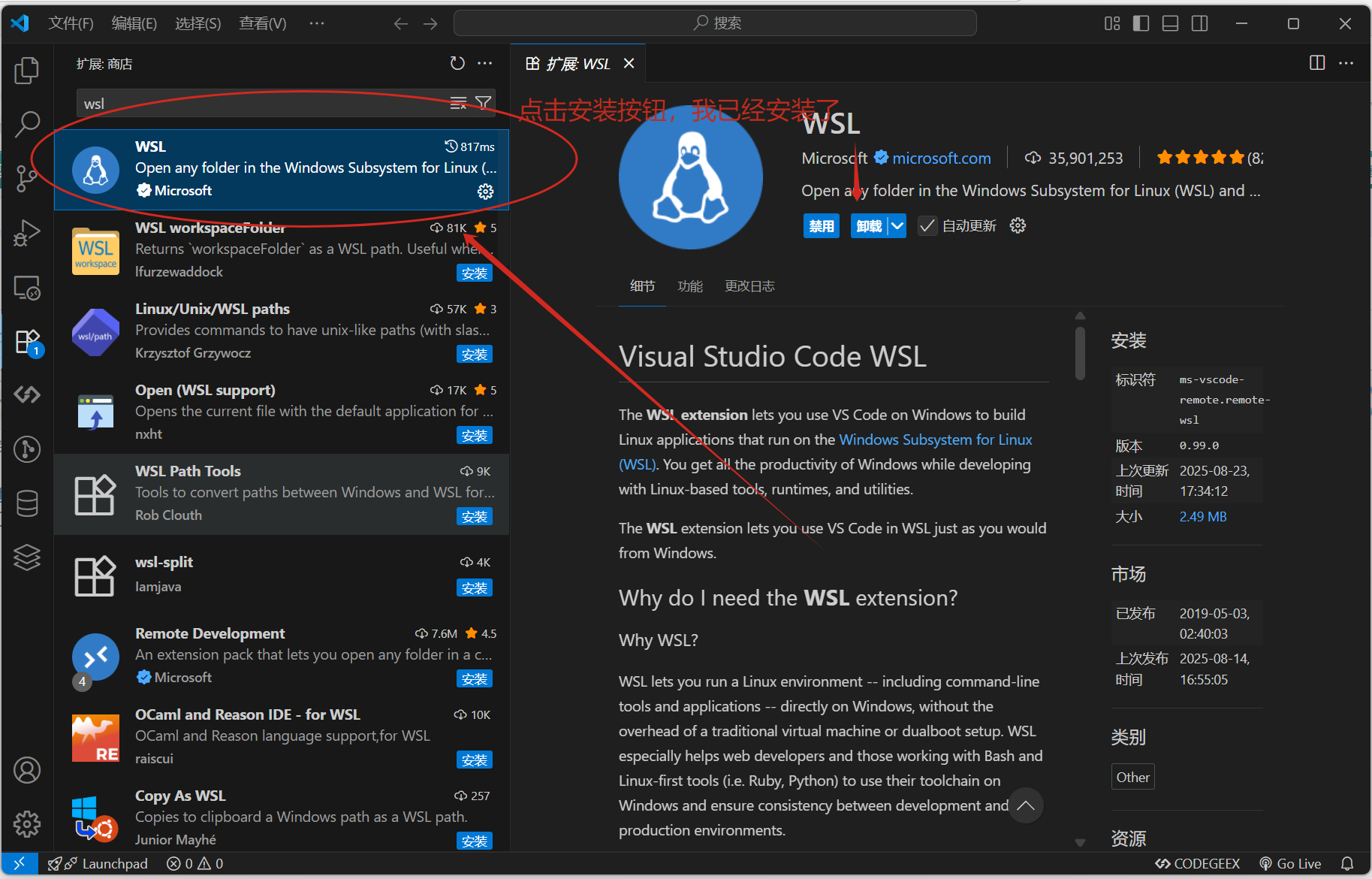Image resolution: width=1372 pixels, height=879 pixels.
Task: Install WSL Path Tools extension
Action: (475, 517)
